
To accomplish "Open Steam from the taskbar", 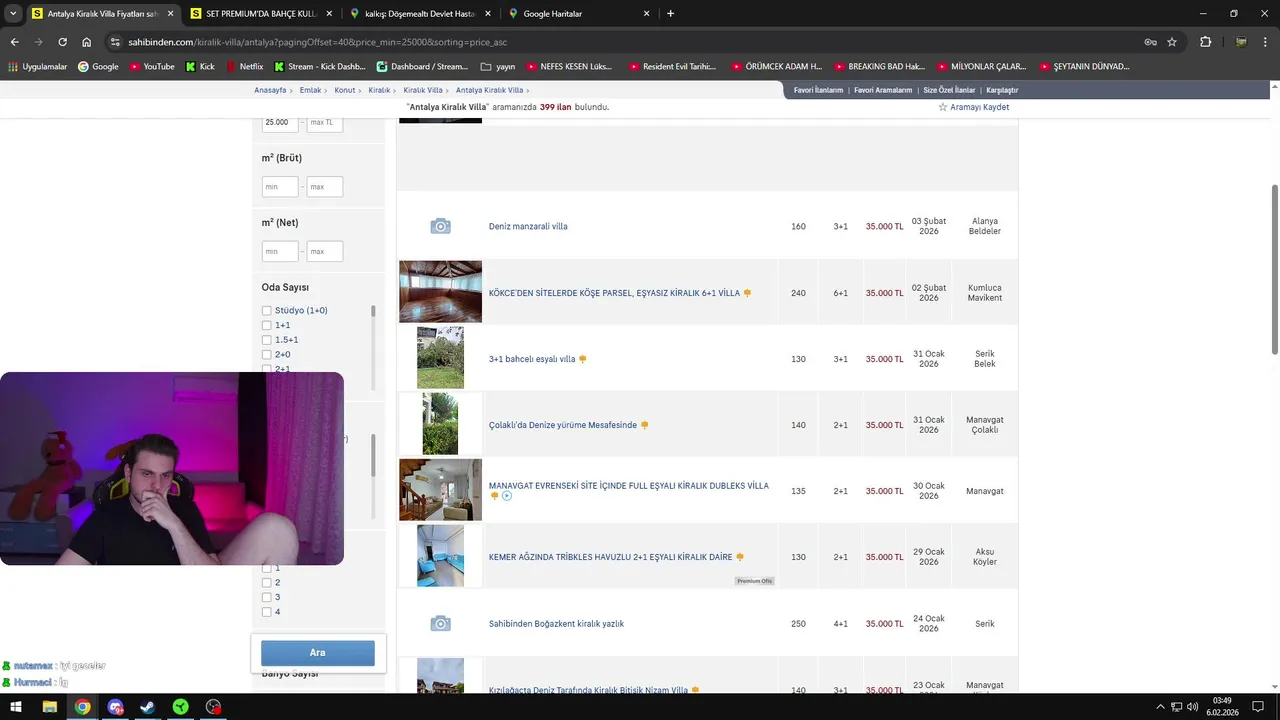I will 147,707.
